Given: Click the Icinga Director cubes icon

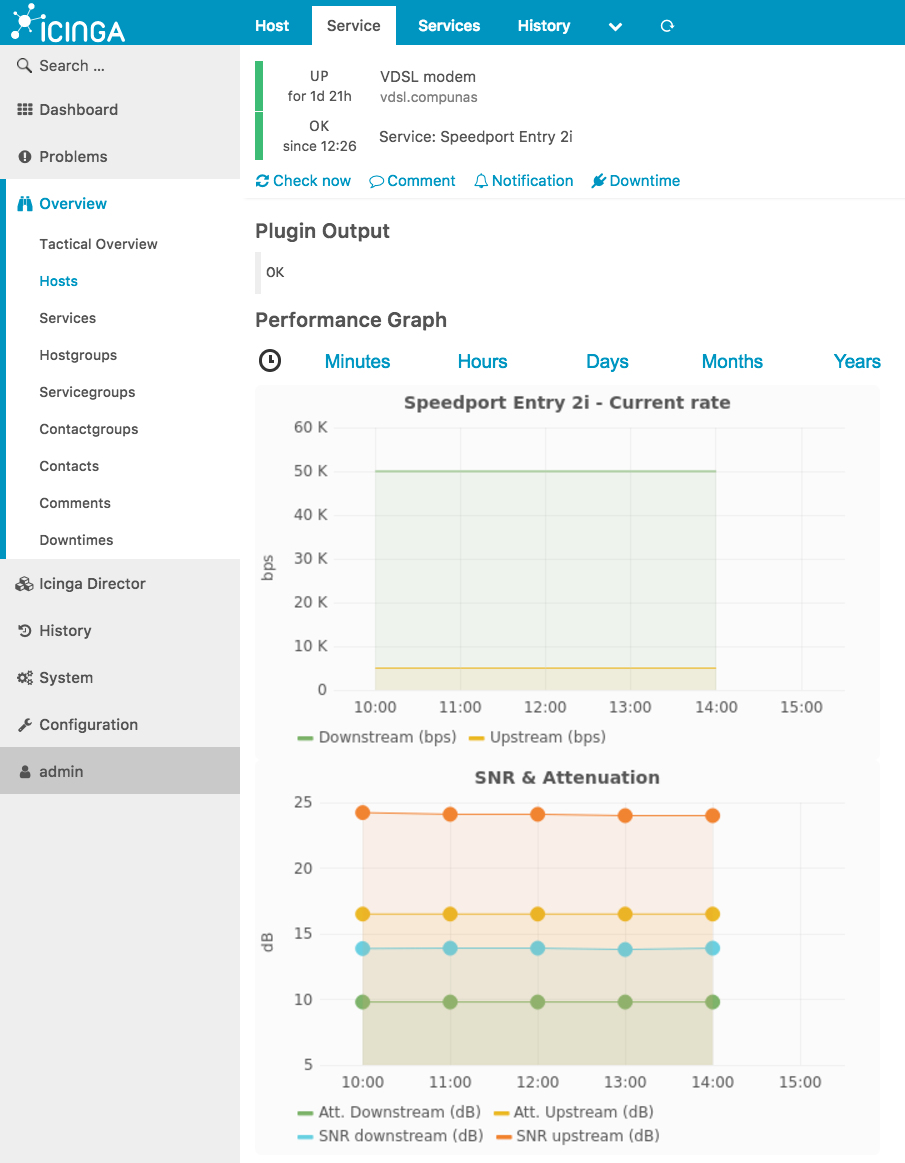Looking at the screenshot, I should 24,584.
